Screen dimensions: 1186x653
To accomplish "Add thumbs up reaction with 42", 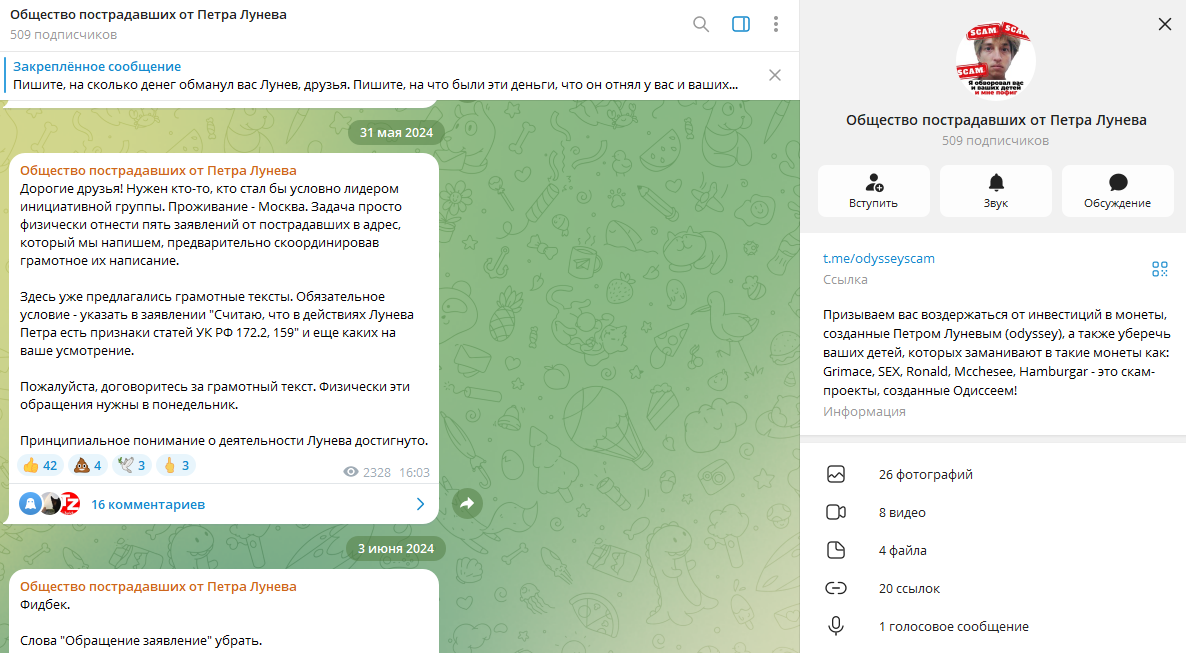I will tap(40, 465).
